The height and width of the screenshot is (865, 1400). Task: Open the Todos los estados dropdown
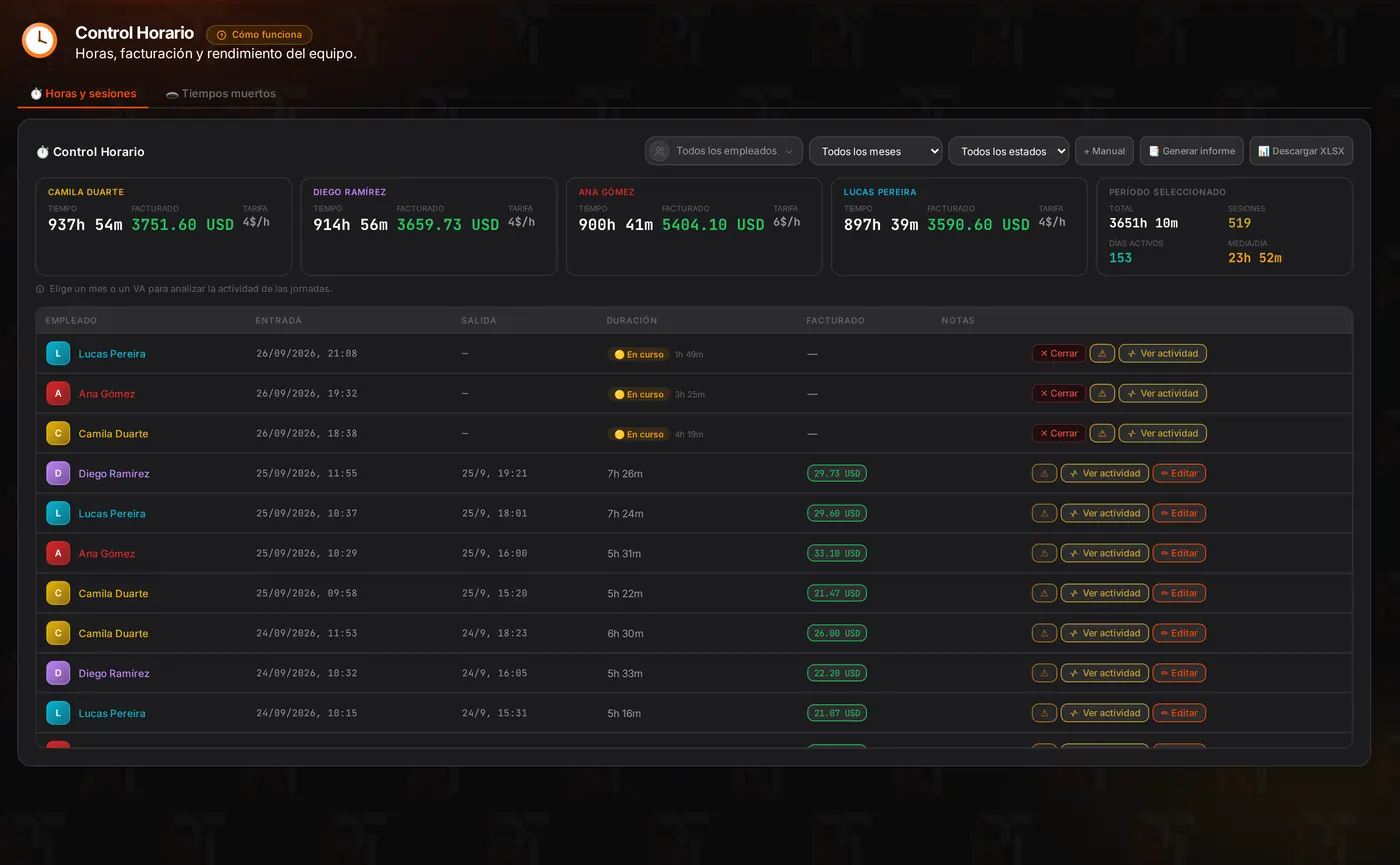click(x=1008, y=151)
